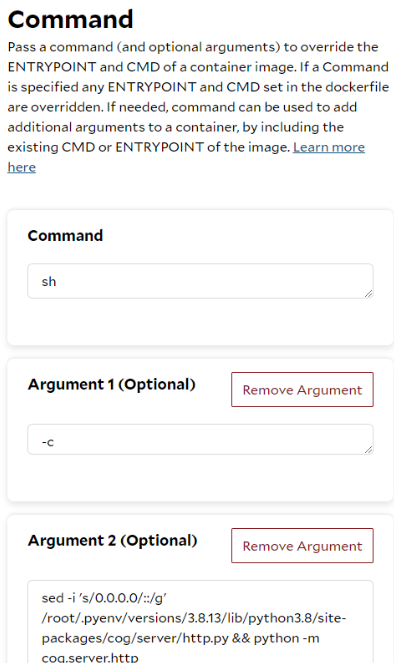Place cursor on "python -m" text
Screen dimensions: 394x672
[x=287, y=638]
